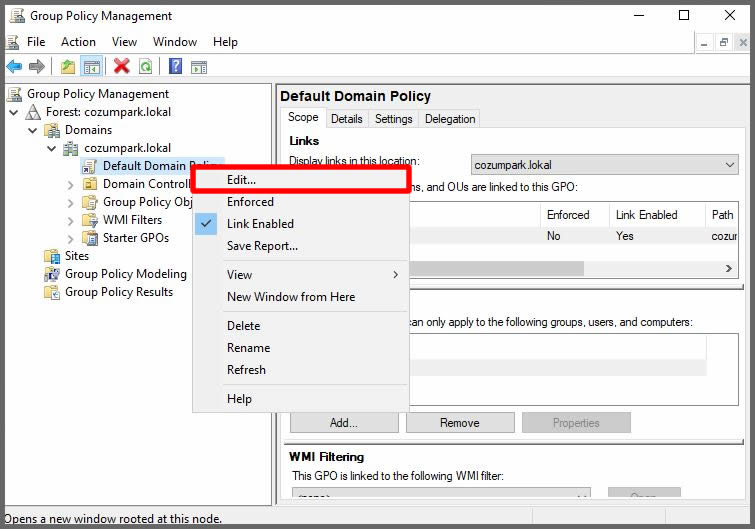Click the Refresh toolbar icon

click(145, 66)
